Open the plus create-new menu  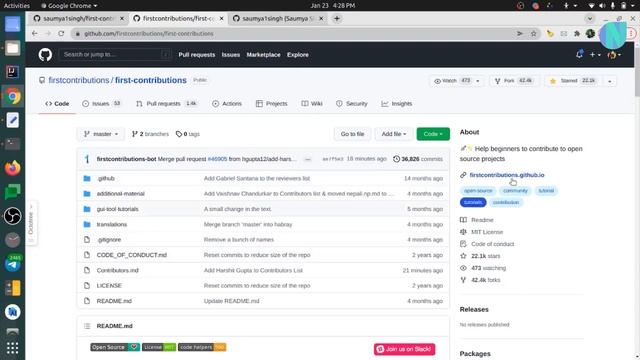(595, 55)
